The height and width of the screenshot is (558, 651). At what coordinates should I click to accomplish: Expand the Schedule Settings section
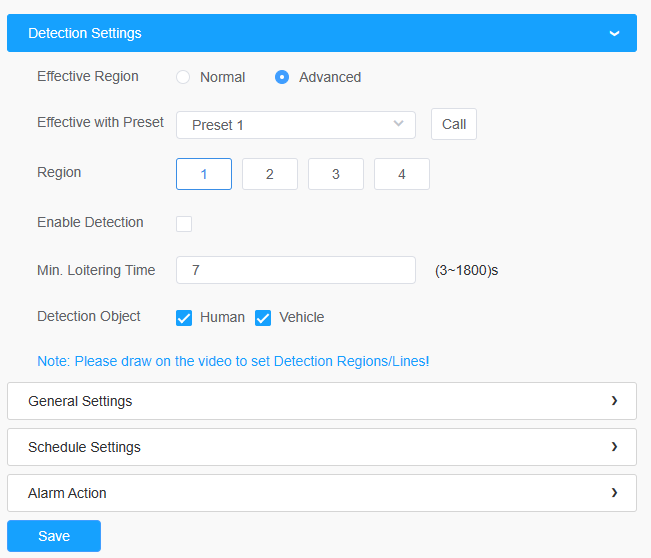tap(322, 447)
